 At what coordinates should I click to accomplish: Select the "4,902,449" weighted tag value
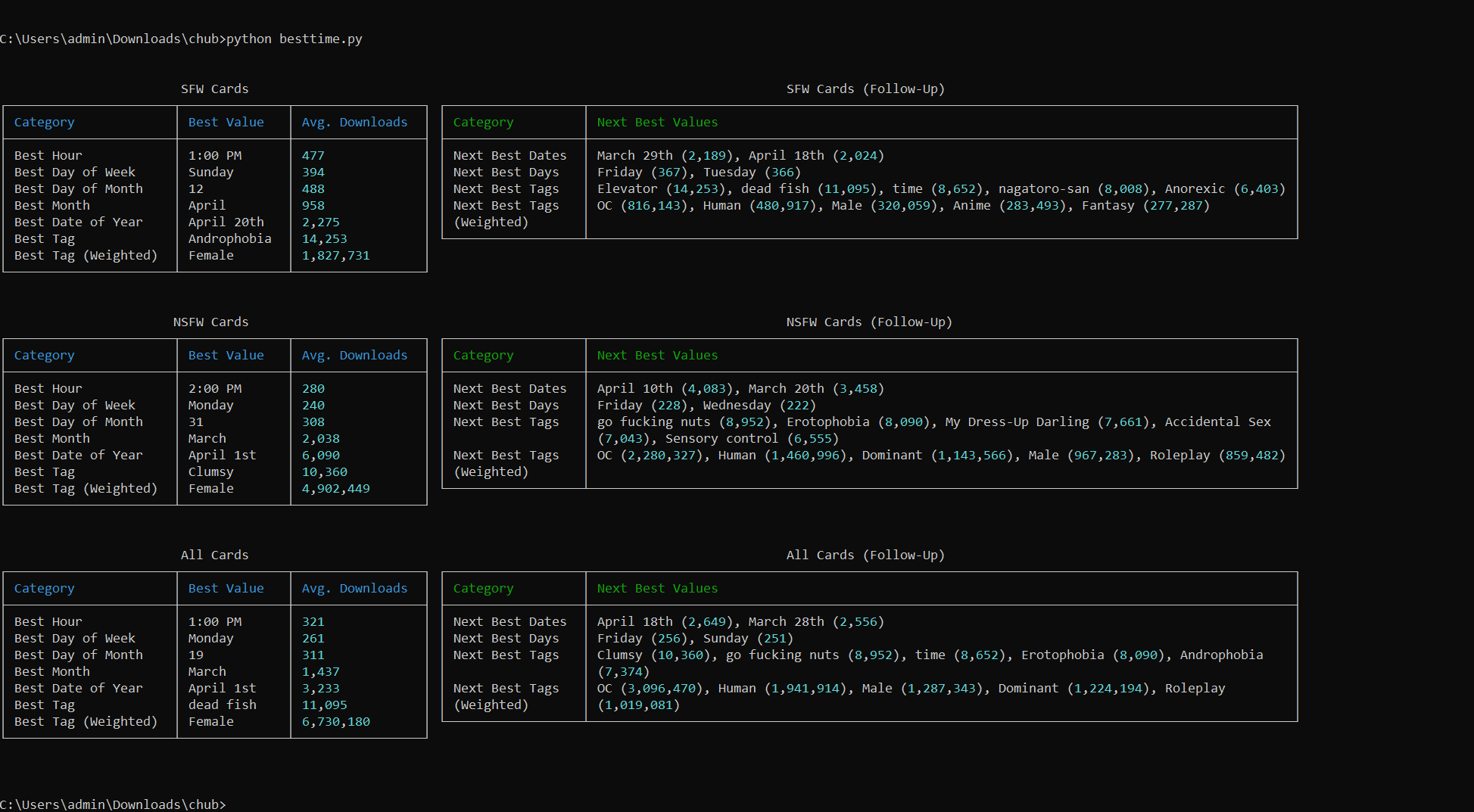point(335,488)
